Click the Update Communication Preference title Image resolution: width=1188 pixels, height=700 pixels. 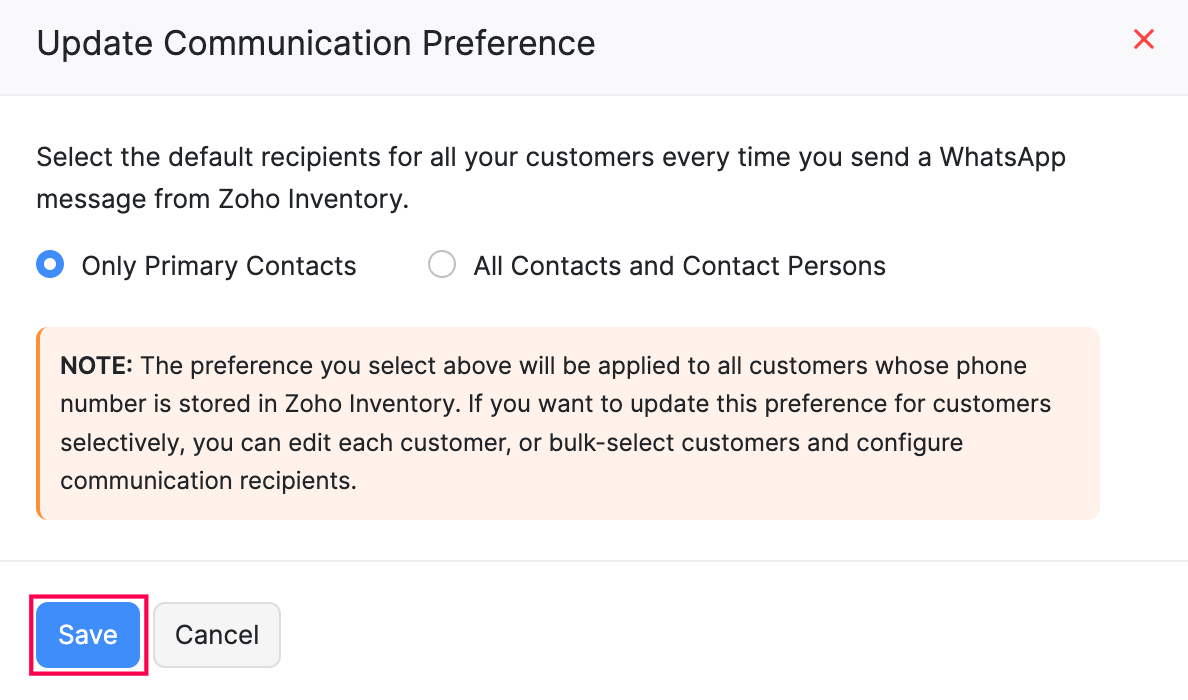click(x=316, y=43)
